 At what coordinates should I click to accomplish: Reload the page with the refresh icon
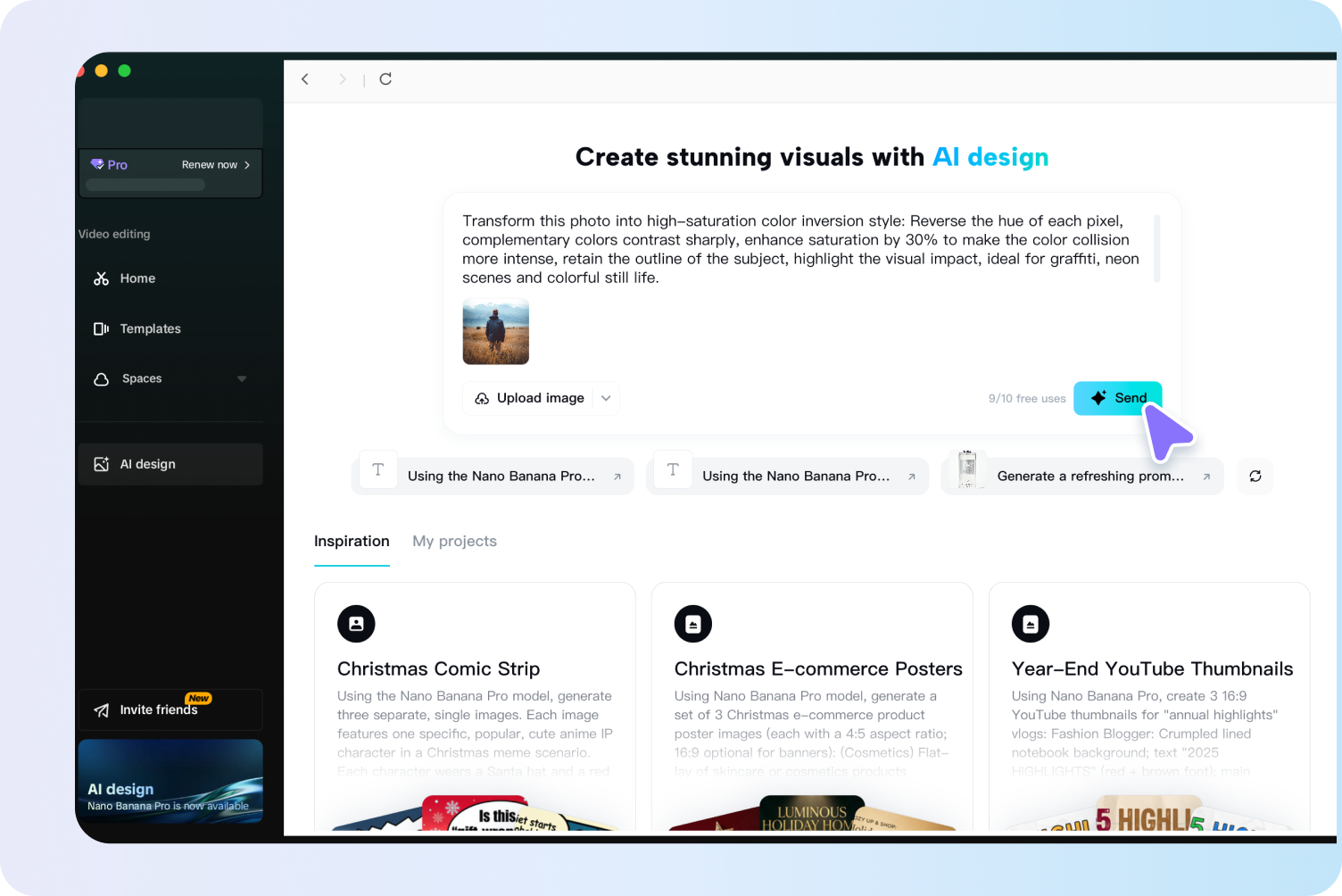[x=385, y=79]
